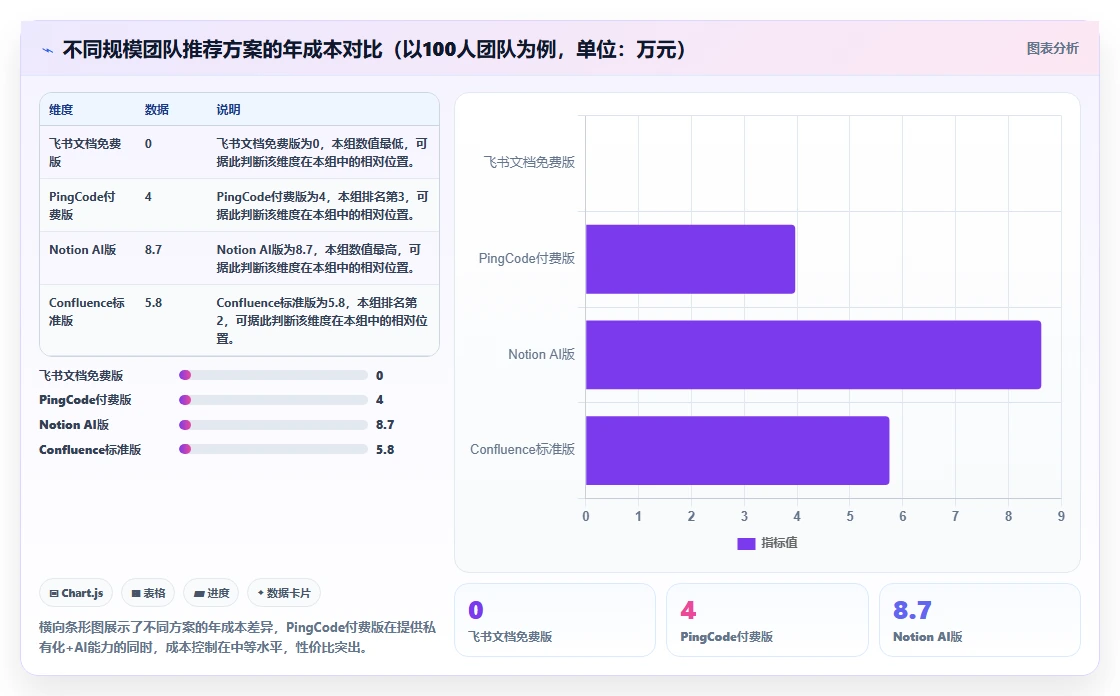The width and height of the screenshot is (1120, 696).
Task: Select the 表格 tag chip
Action: pyautogui.click(x=148, y=593)
